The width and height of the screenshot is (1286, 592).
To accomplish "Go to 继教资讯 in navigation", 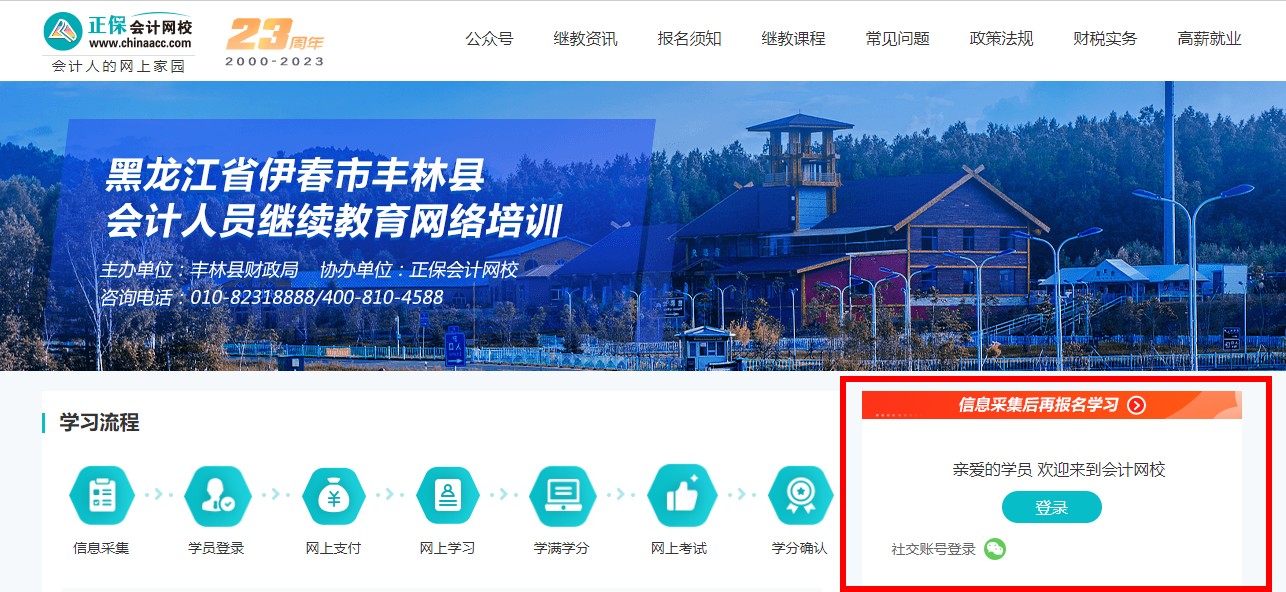I will 585,39.
